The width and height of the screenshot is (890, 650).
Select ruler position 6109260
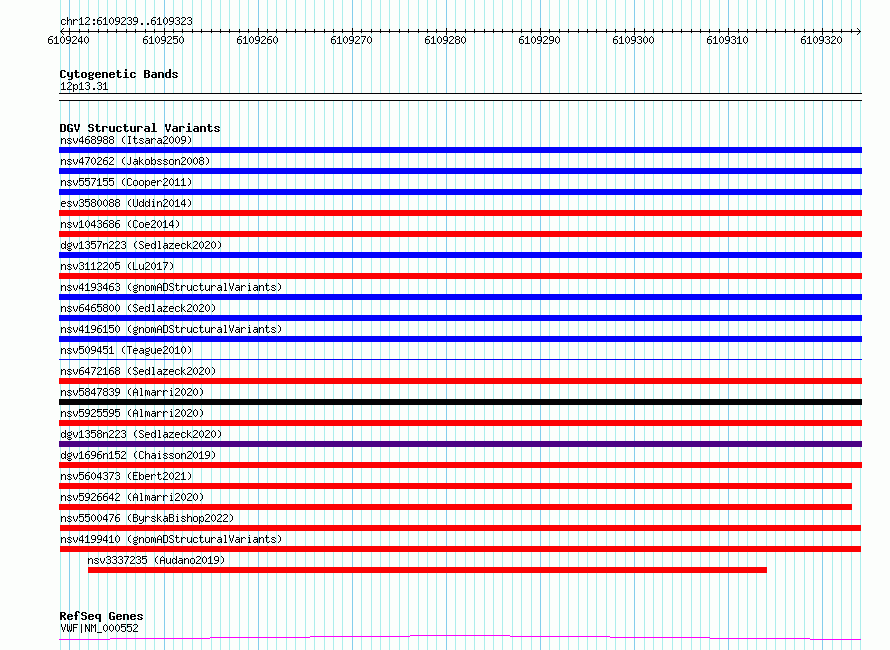click(257, 40)
